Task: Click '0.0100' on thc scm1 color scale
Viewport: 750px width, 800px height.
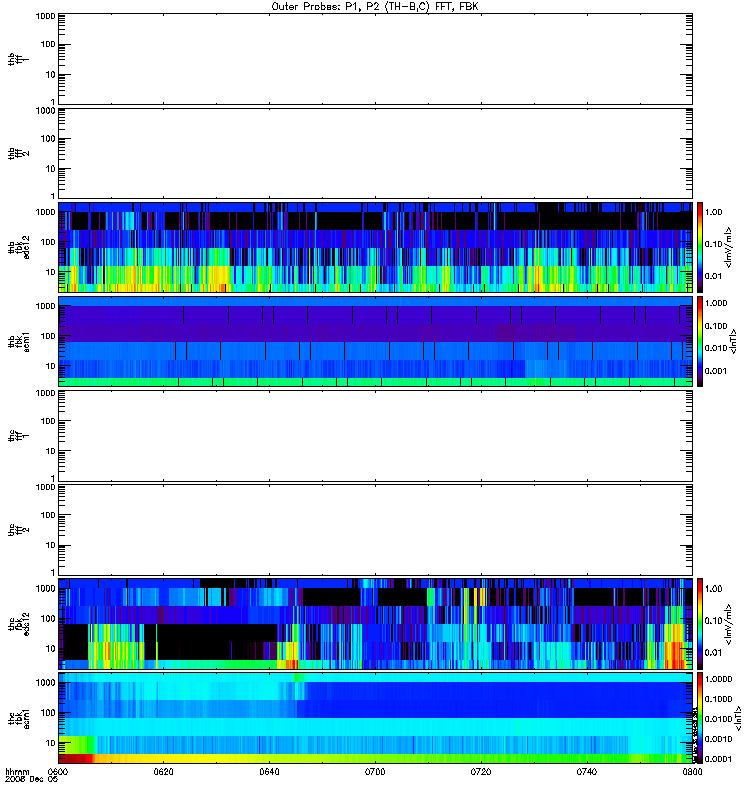Action: click(x=718, y=719)
